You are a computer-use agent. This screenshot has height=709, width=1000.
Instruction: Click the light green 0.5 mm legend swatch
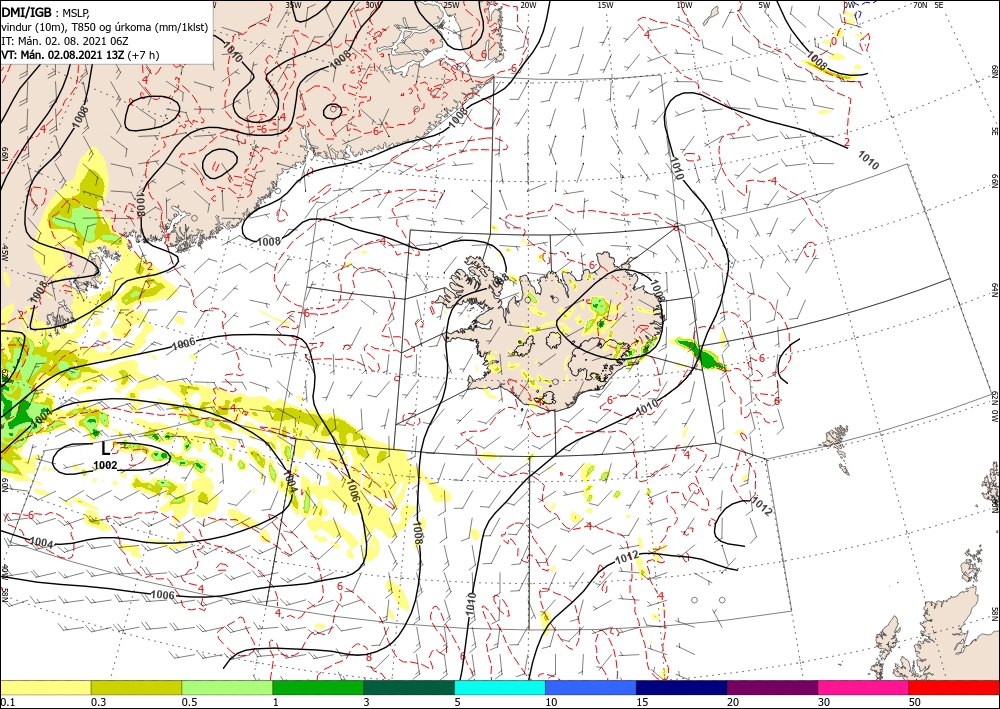point(227,687)
